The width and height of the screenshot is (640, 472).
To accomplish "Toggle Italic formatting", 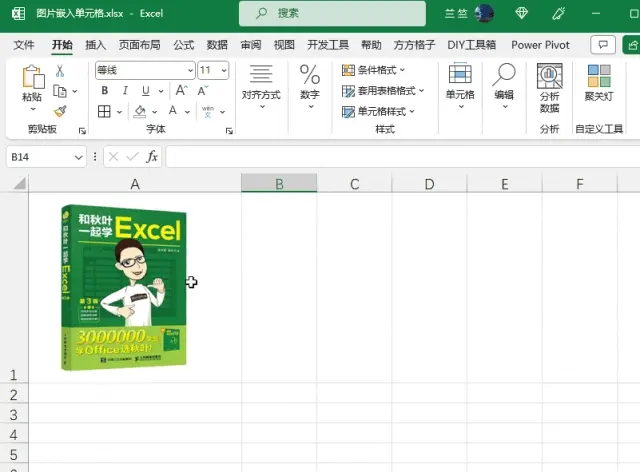I will point(125,91).
